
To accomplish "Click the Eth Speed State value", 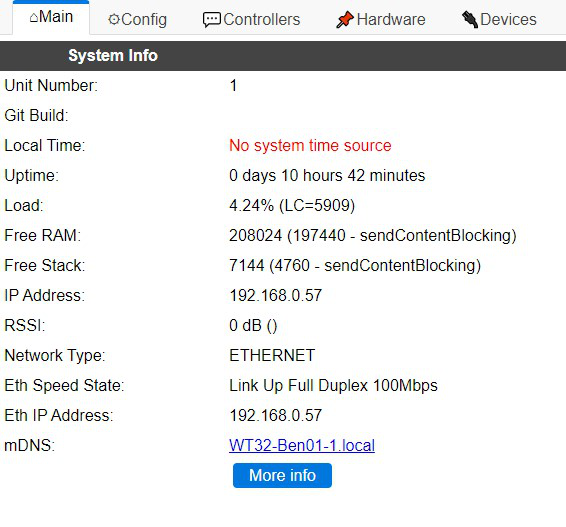I will point(333,385).
